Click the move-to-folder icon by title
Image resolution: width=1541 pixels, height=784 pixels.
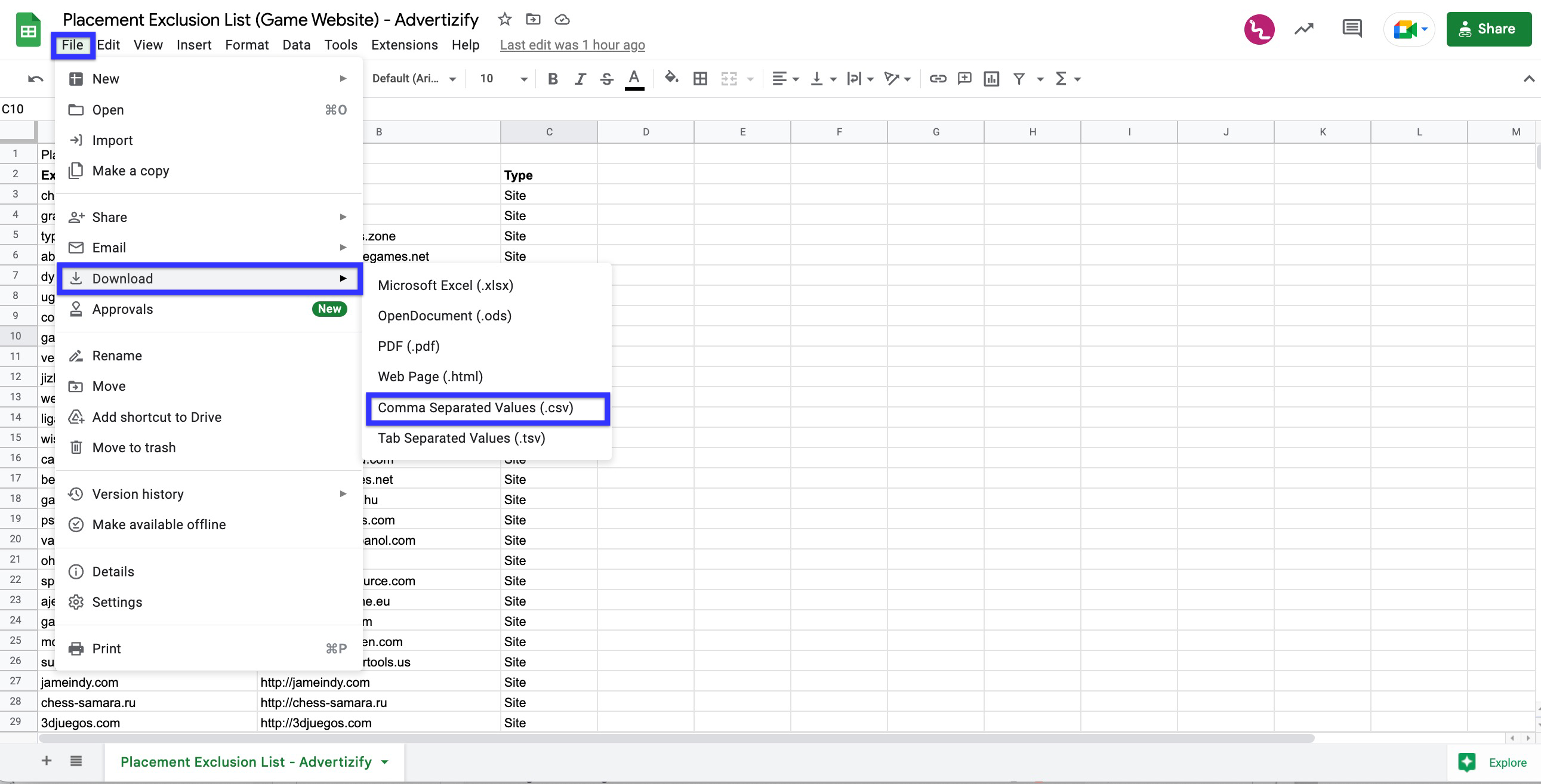(x=533, y=20)
